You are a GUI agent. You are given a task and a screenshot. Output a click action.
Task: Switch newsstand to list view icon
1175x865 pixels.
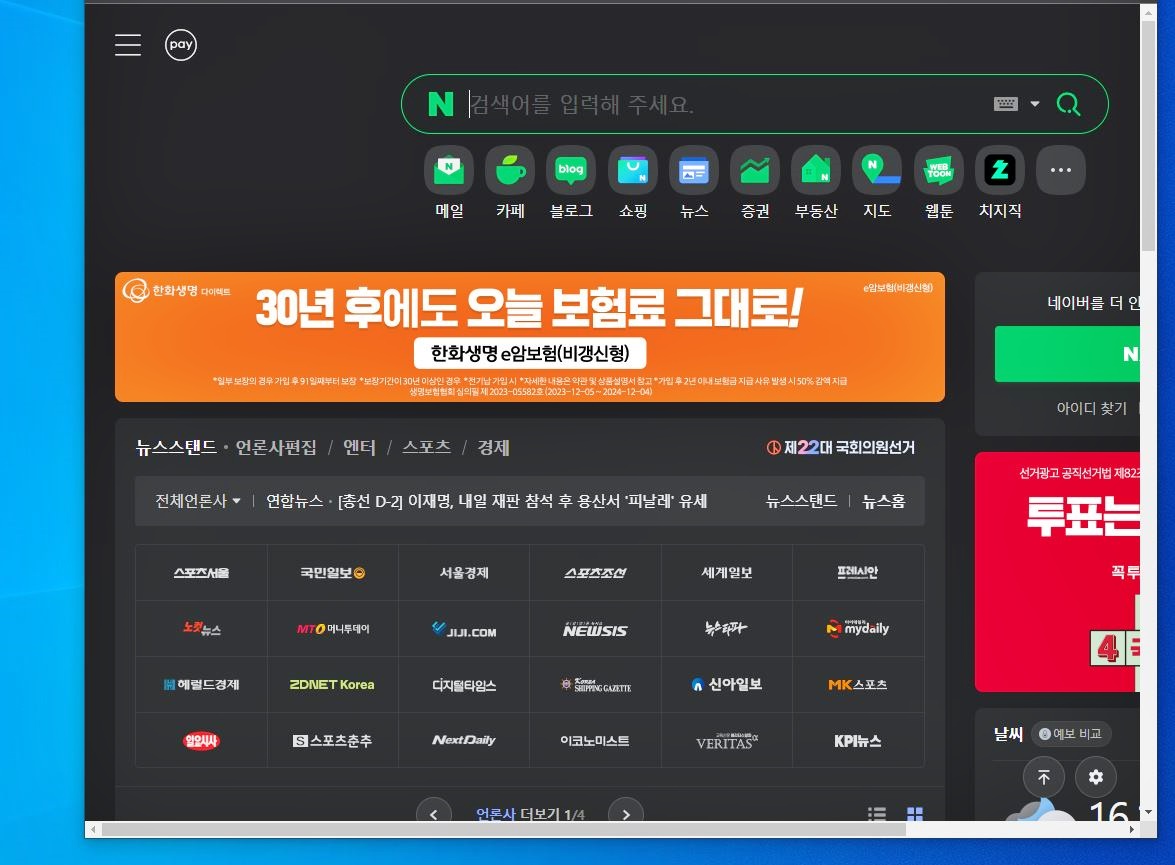tap(877, 813)
